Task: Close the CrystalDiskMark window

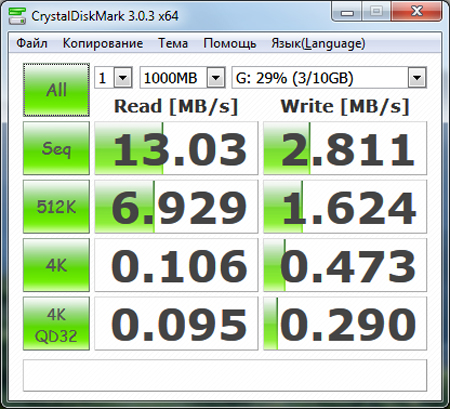Action: [417, 12]
